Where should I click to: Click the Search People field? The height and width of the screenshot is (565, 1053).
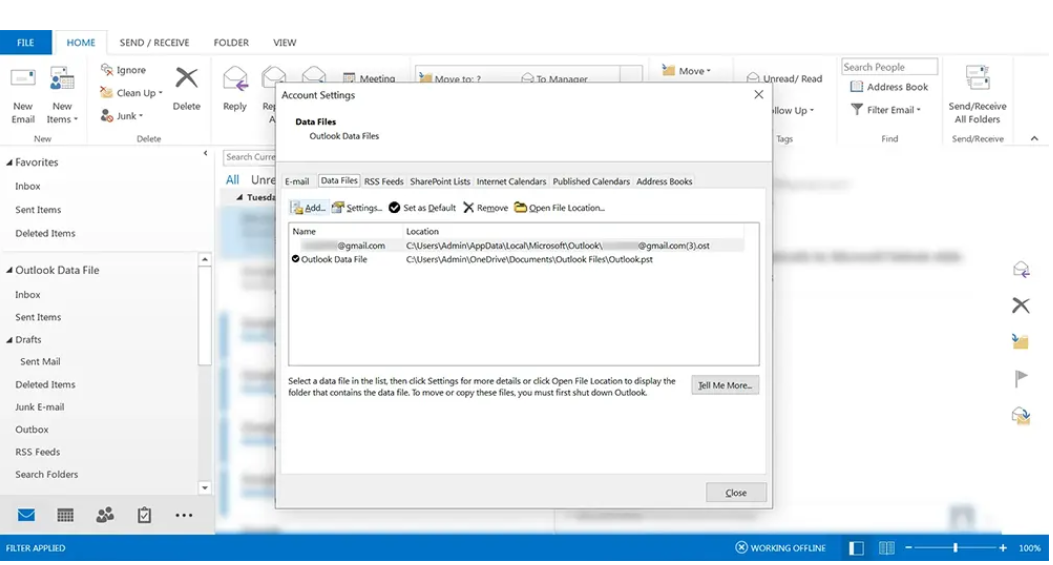[x=889, y=67]
